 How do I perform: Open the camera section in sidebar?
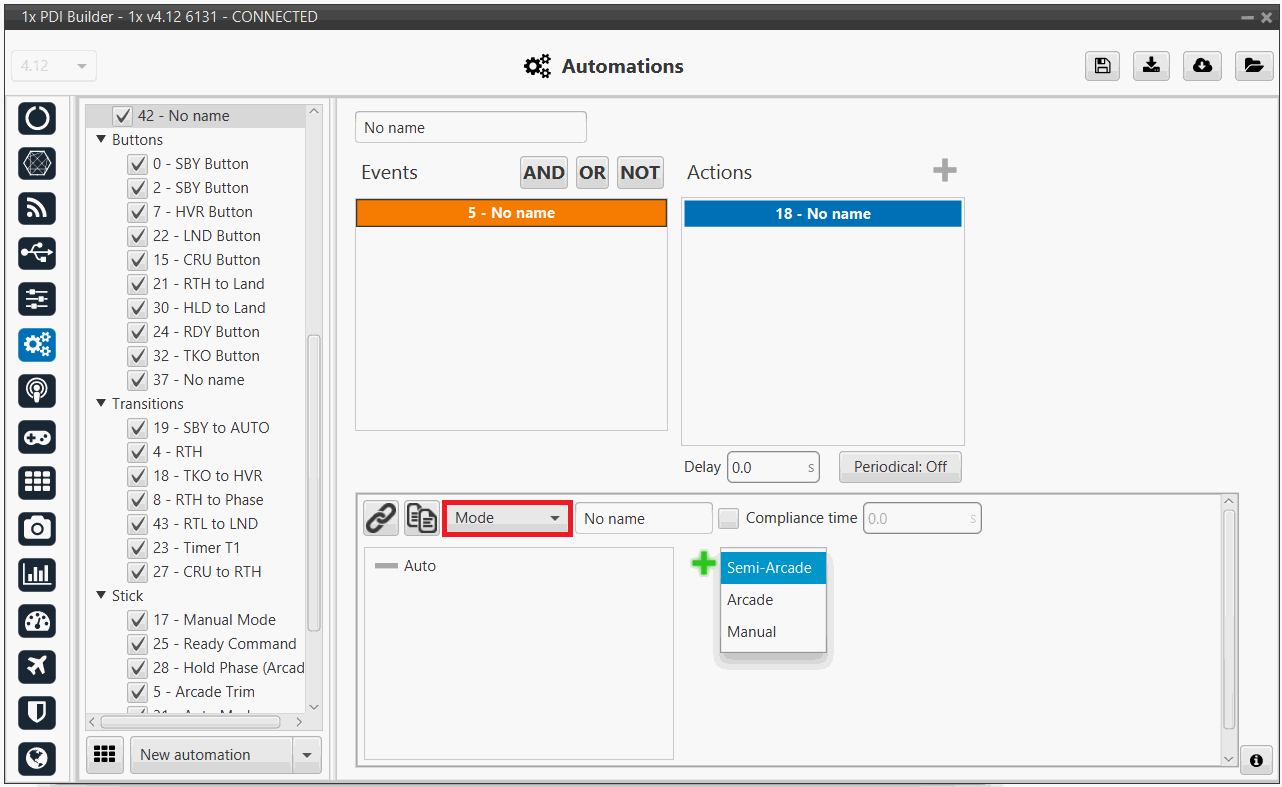click(37, 528)
